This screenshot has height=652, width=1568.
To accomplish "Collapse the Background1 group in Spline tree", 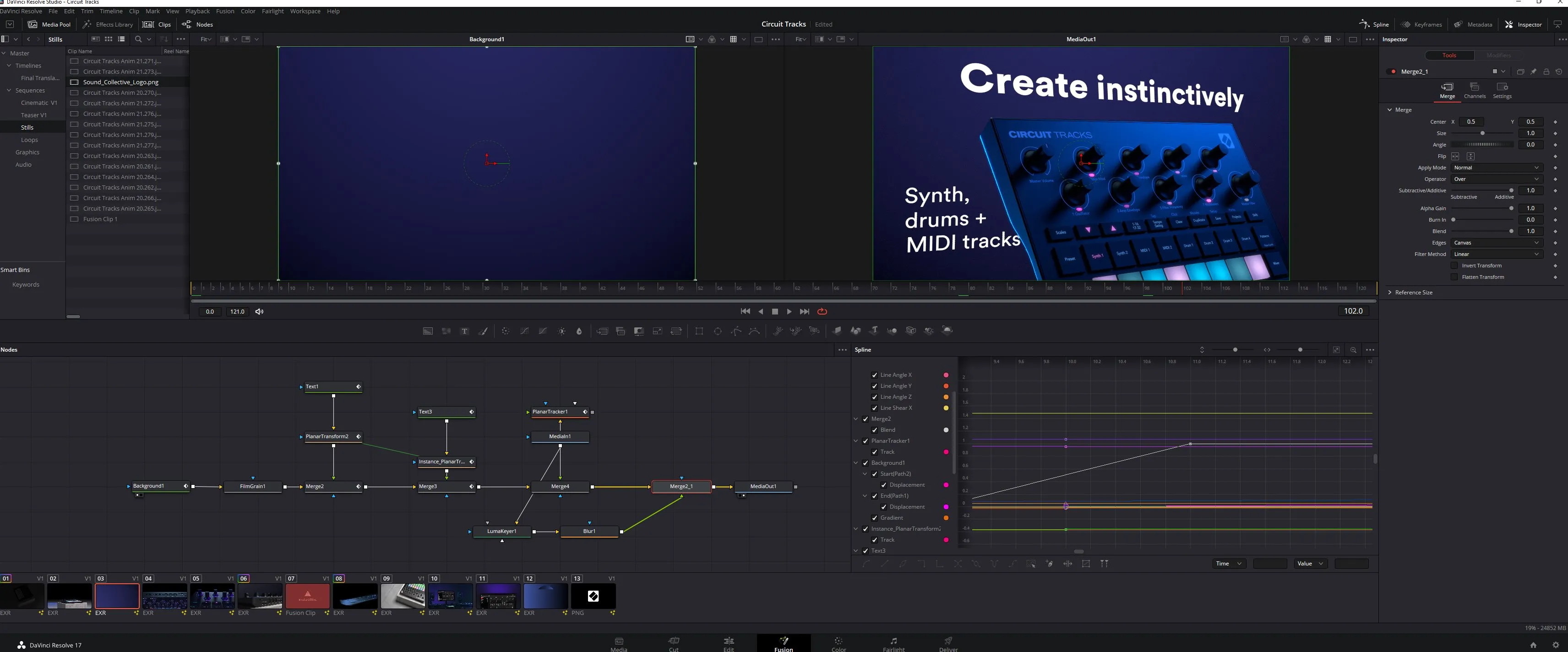I will pyautogui.click(x=856, y=462).
